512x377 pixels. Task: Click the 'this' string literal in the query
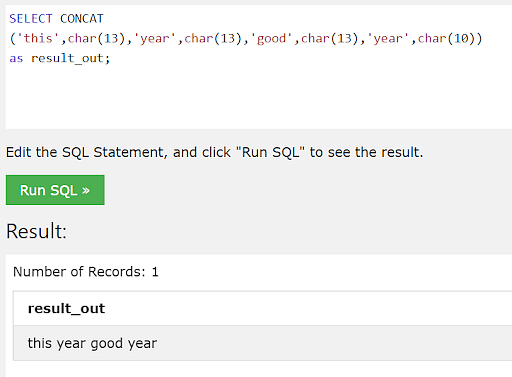[x=38, y=39]
